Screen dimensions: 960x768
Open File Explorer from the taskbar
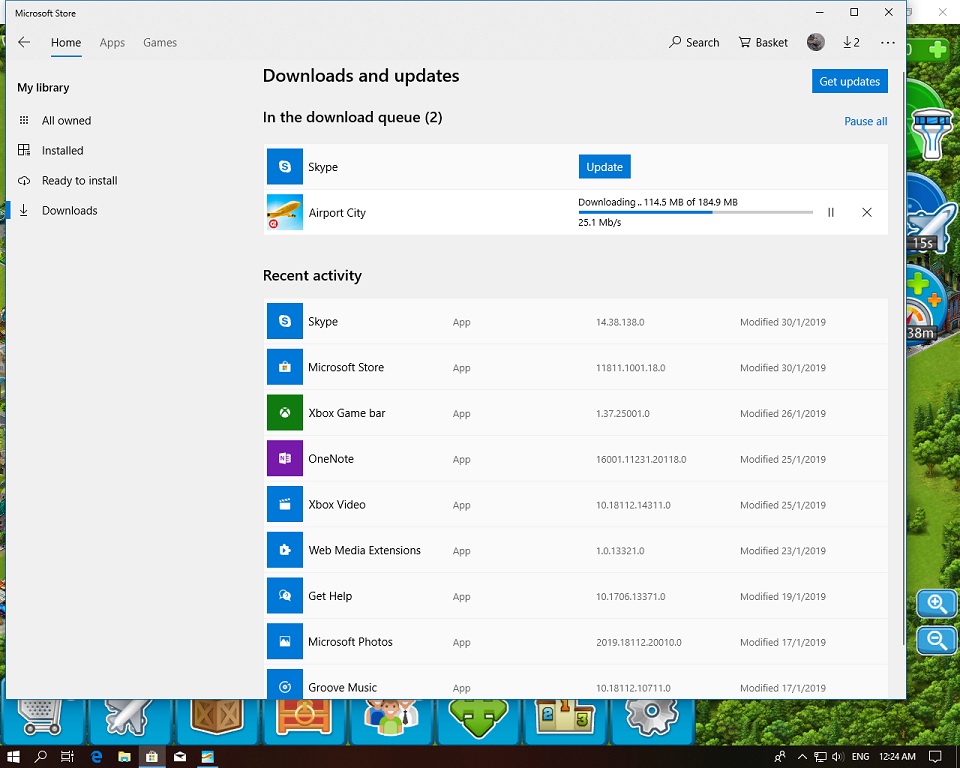(x=124, y=756)
